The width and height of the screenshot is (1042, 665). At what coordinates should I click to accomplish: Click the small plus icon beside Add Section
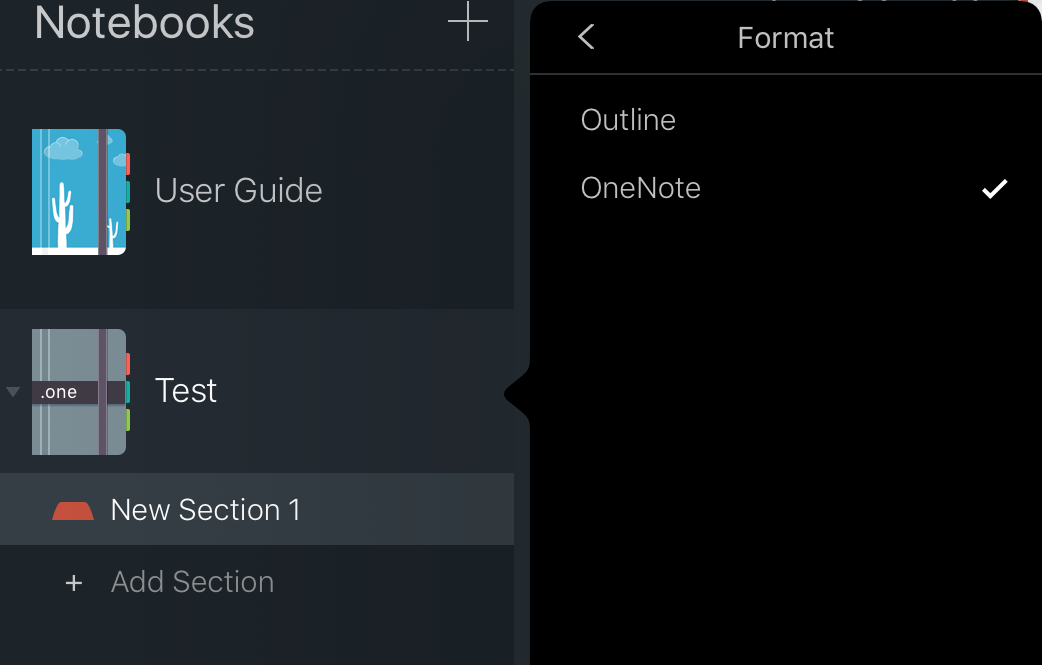coord(74,583)
